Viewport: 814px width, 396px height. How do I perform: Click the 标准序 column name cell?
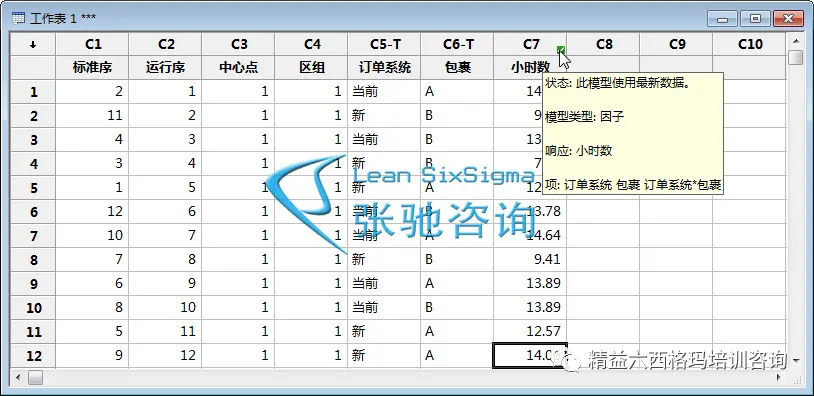[x=92, y=67]
